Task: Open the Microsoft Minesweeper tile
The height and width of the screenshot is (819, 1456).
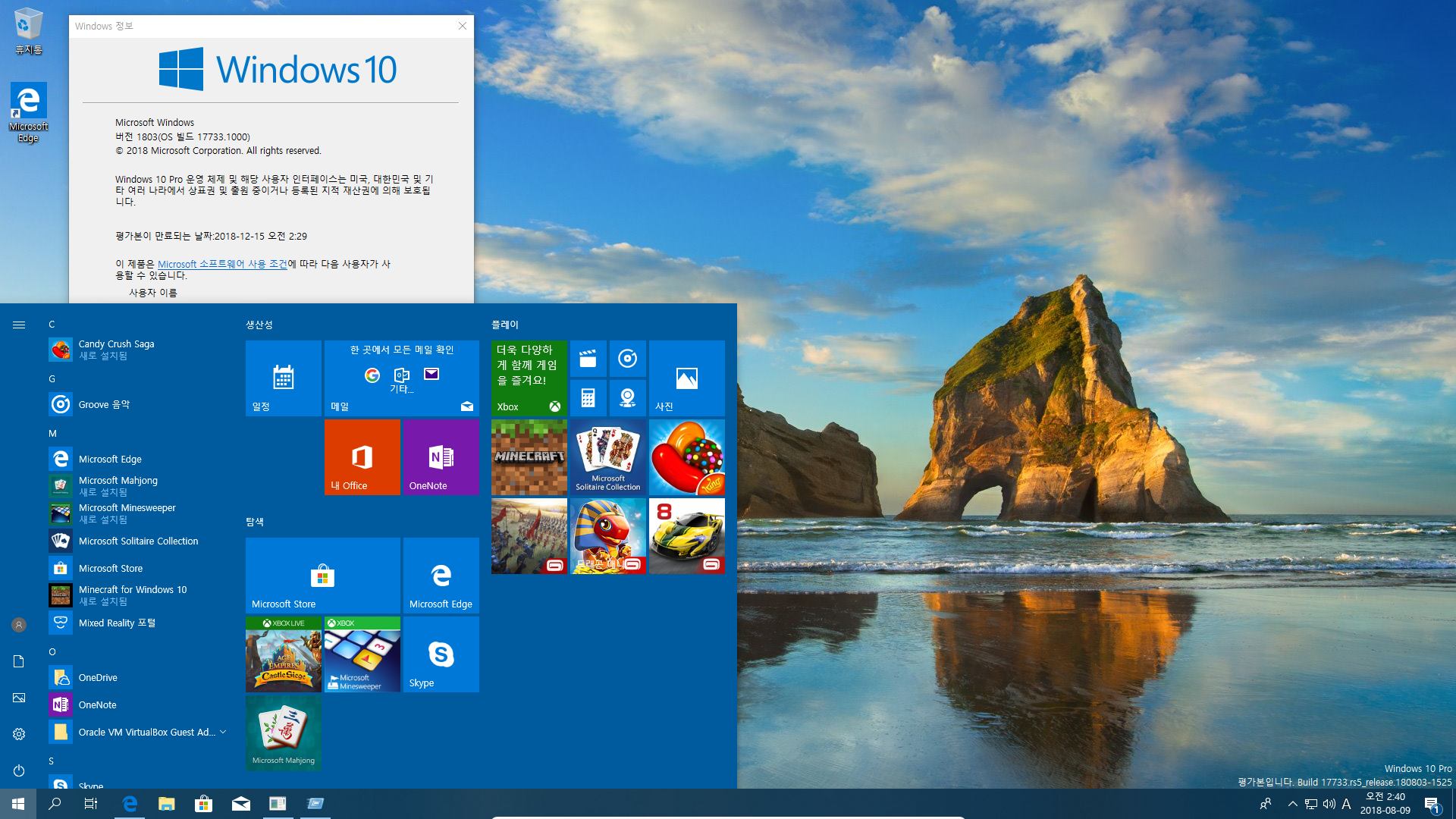Action: tap(362, 654)
